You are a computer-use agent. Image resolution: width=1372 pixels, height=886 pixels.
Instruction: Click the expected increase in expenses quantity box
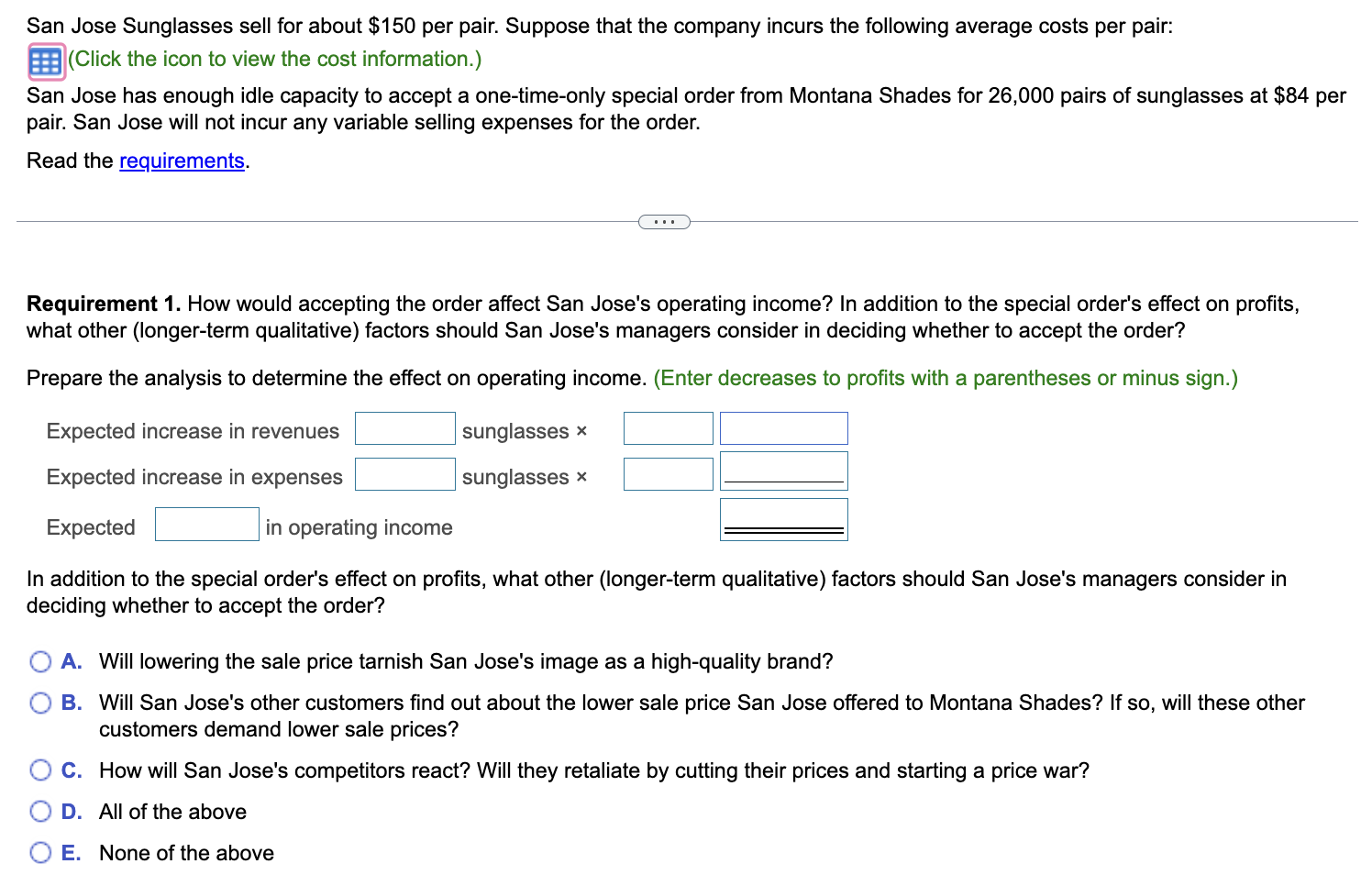(404, 474)
